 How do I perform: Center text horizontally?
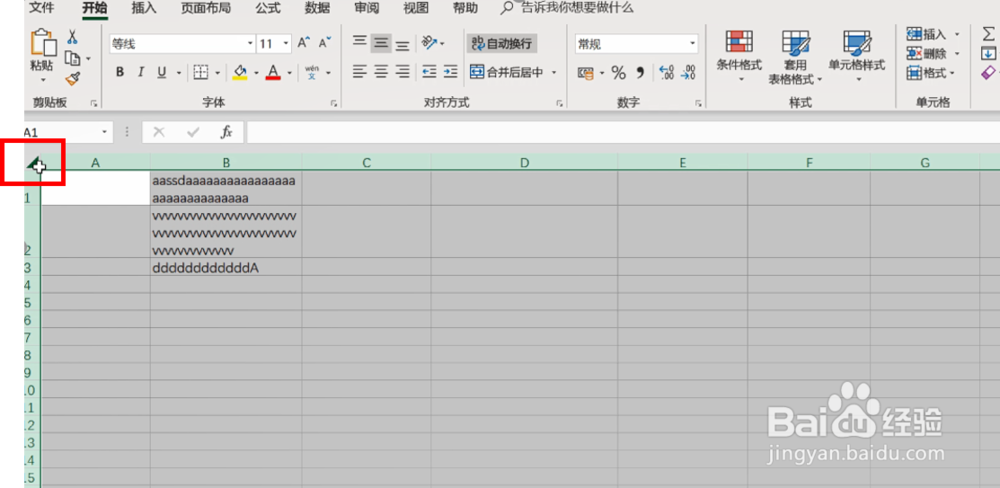pyautogui.click(x=381, y=72)
